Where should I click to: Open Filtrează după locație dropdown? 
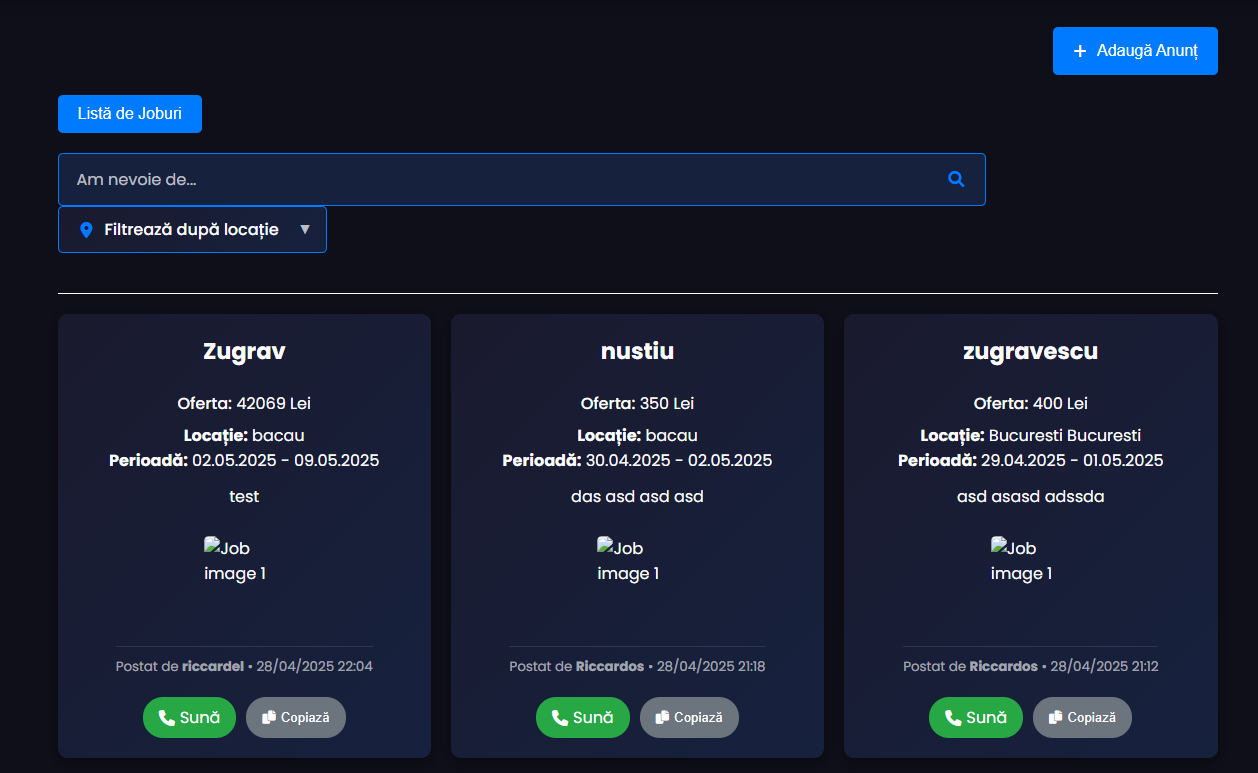coord(191,230)
